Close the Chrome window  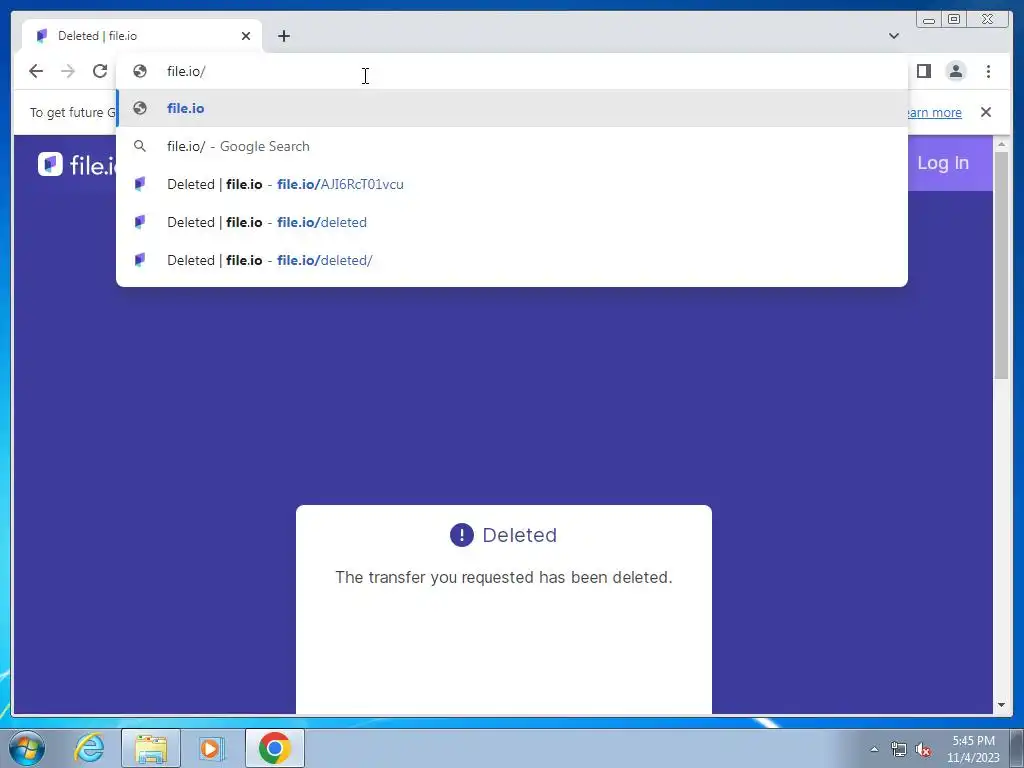pos(987,20)
